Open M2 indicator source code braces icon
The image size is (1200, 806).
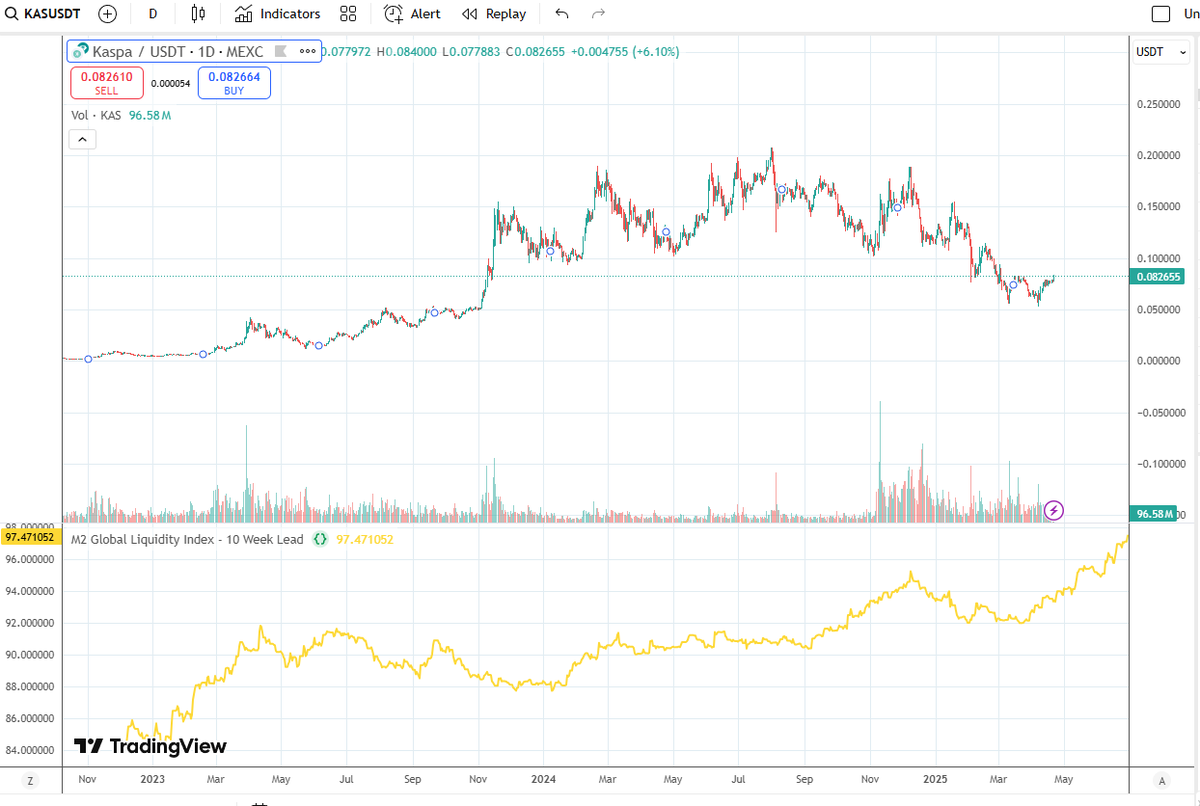pyautogui.click(x=320, y=539)
